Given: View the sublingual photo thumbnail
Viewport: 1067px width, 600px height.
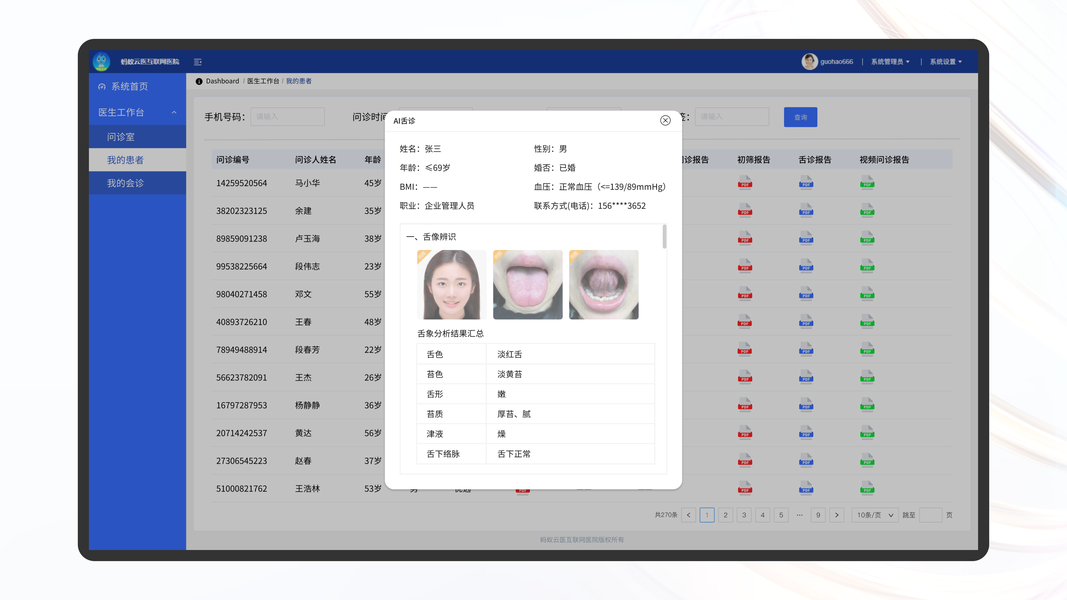Looking at the screenshot, I should coord(604,284).
